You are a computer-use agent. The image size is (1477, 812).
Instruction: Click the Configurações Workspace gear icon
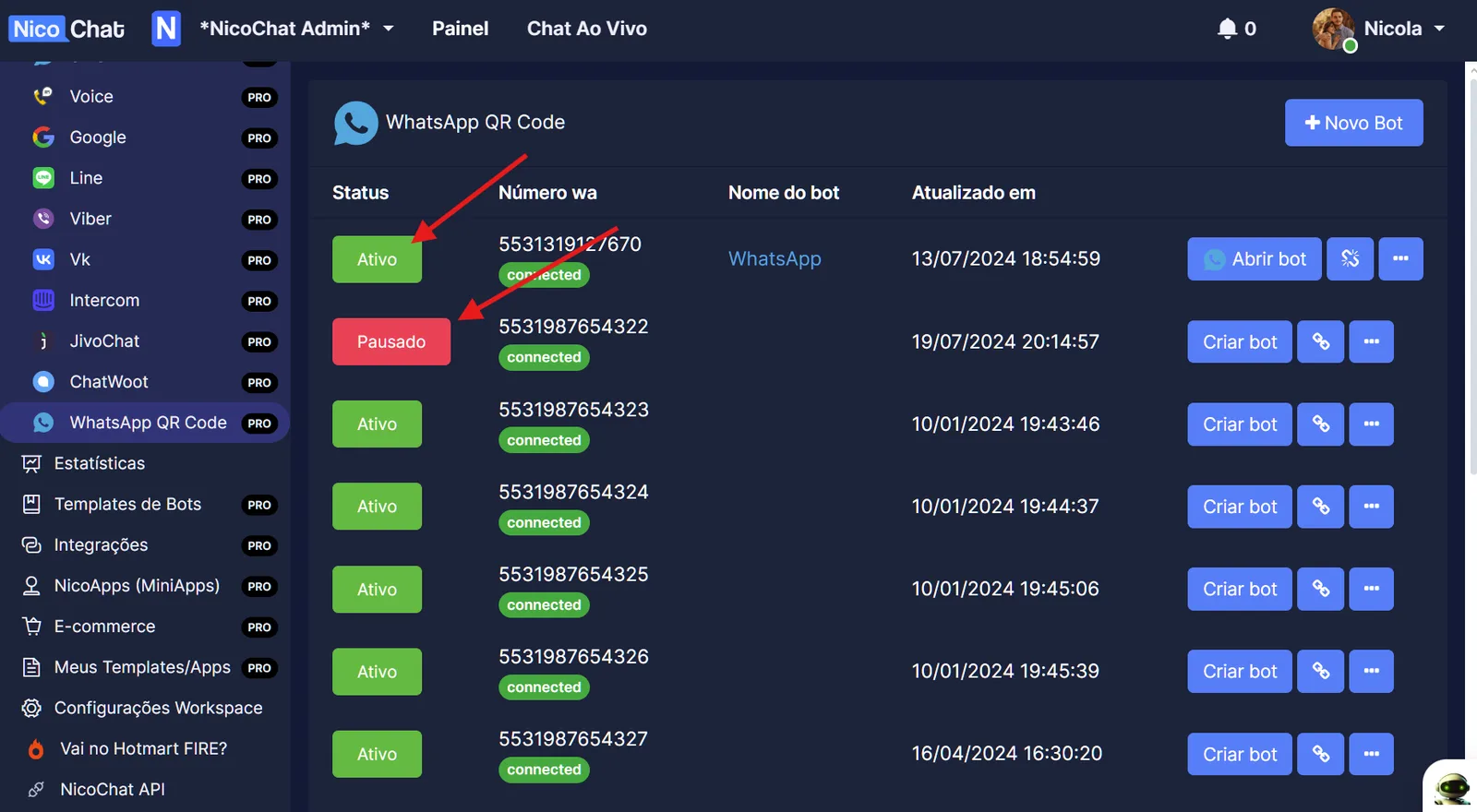tap(31, 708)
